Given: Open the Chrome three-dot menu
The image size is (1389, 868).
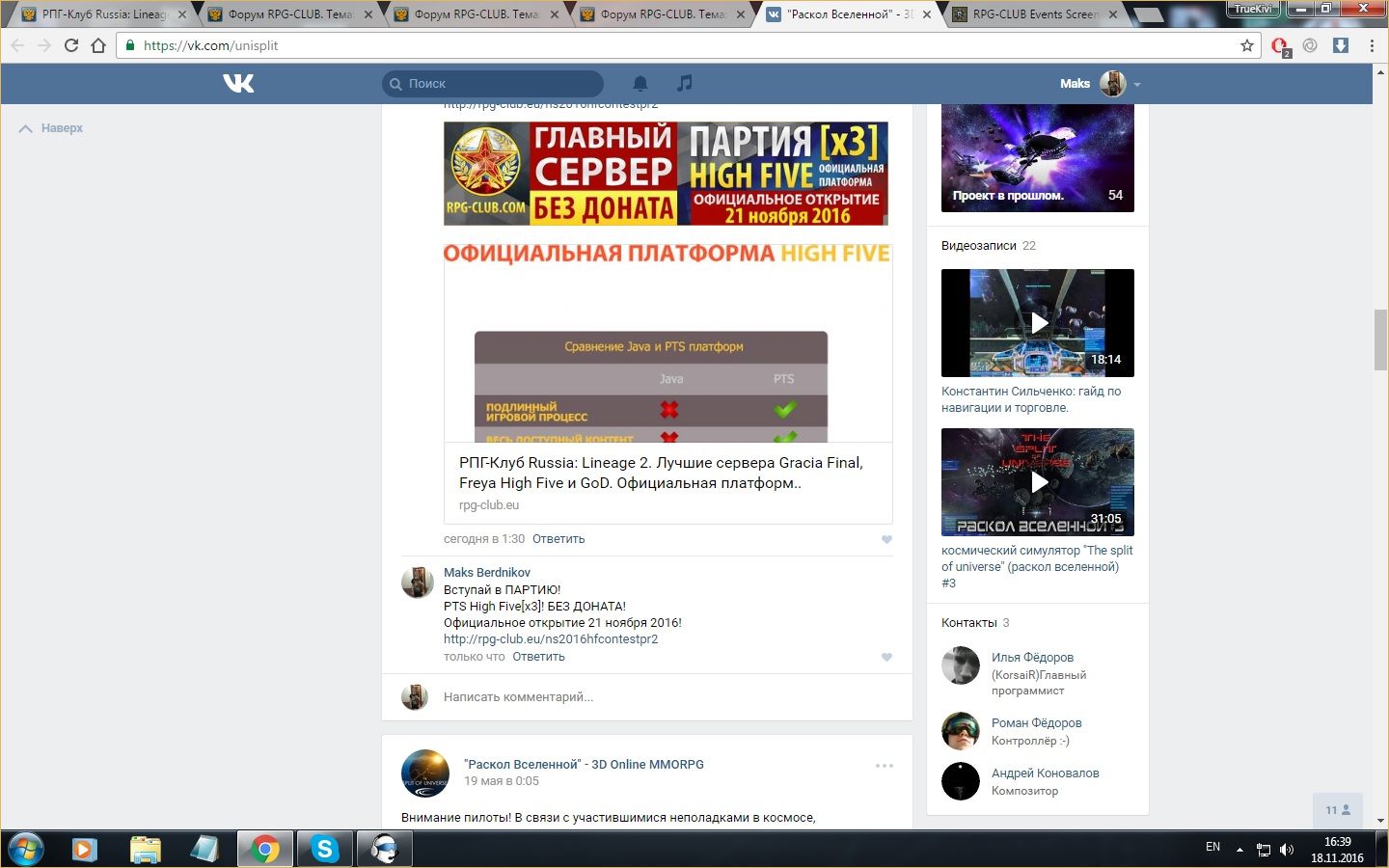Looking at the screenshot, I should [1372, 45].
